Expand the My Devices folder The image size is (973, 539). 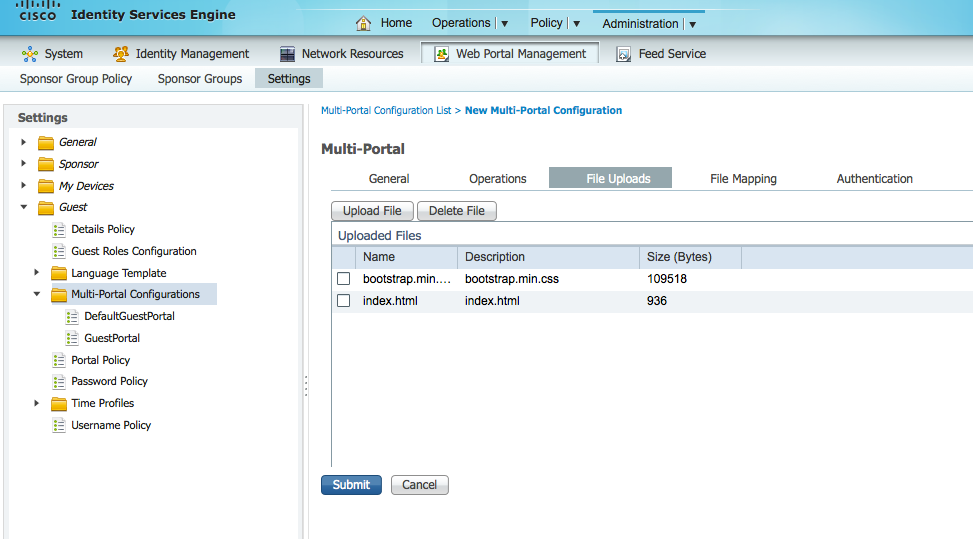[x=24, y=185]
